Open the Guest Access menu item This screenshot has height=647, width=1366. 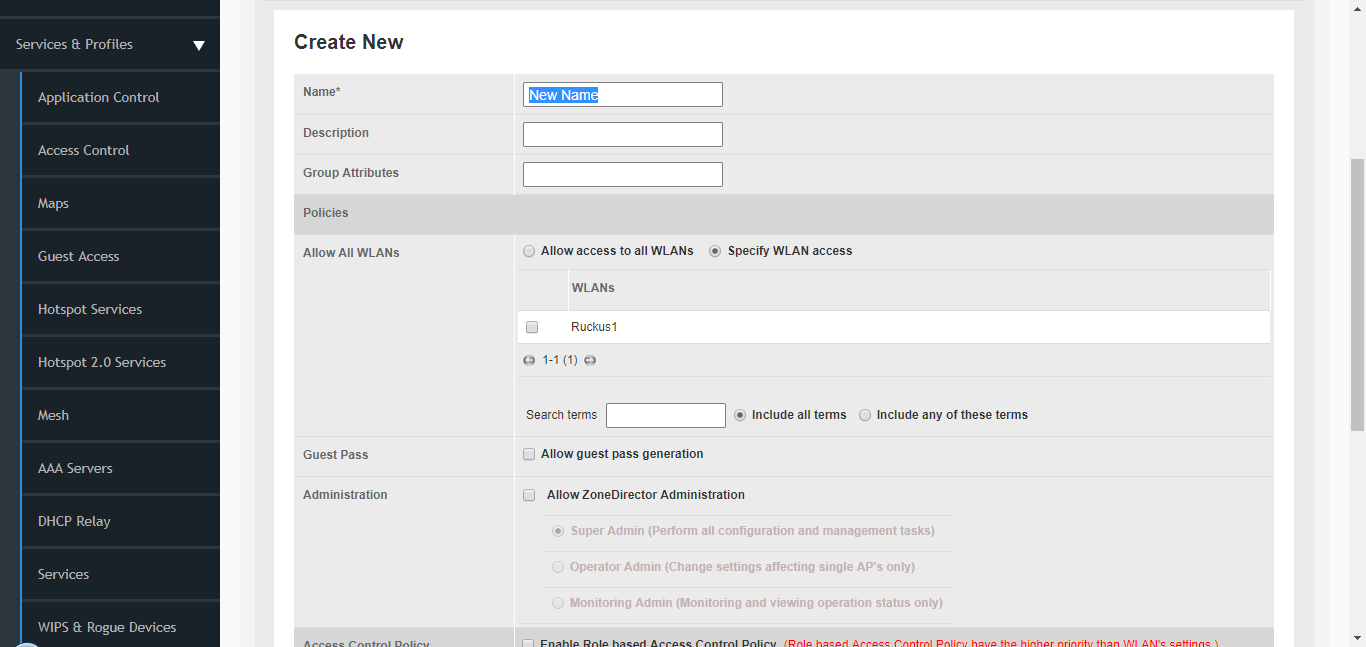(x=78, y=256)
